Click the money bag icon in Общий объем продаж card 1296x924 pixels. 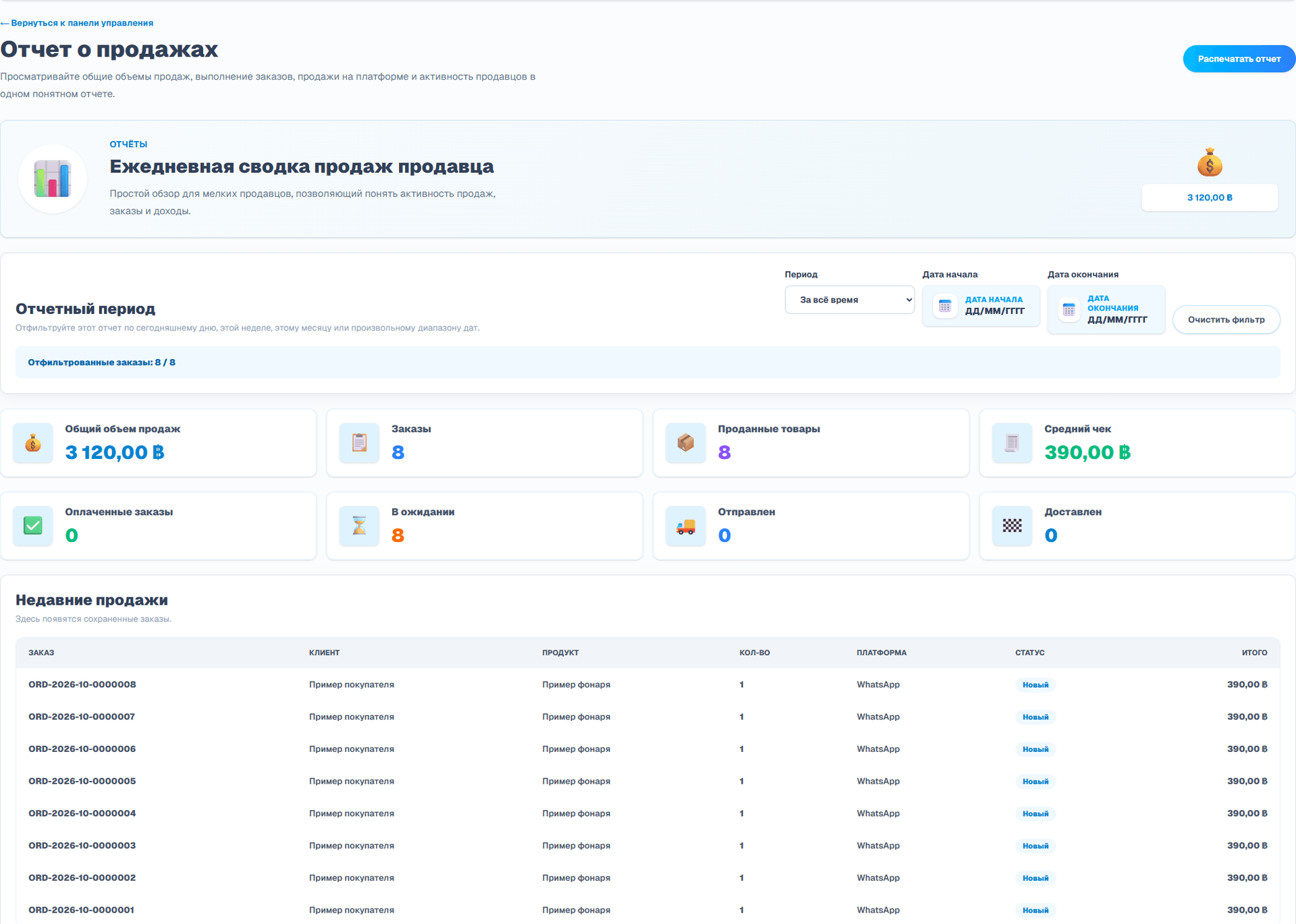click(x=33, y=443)
